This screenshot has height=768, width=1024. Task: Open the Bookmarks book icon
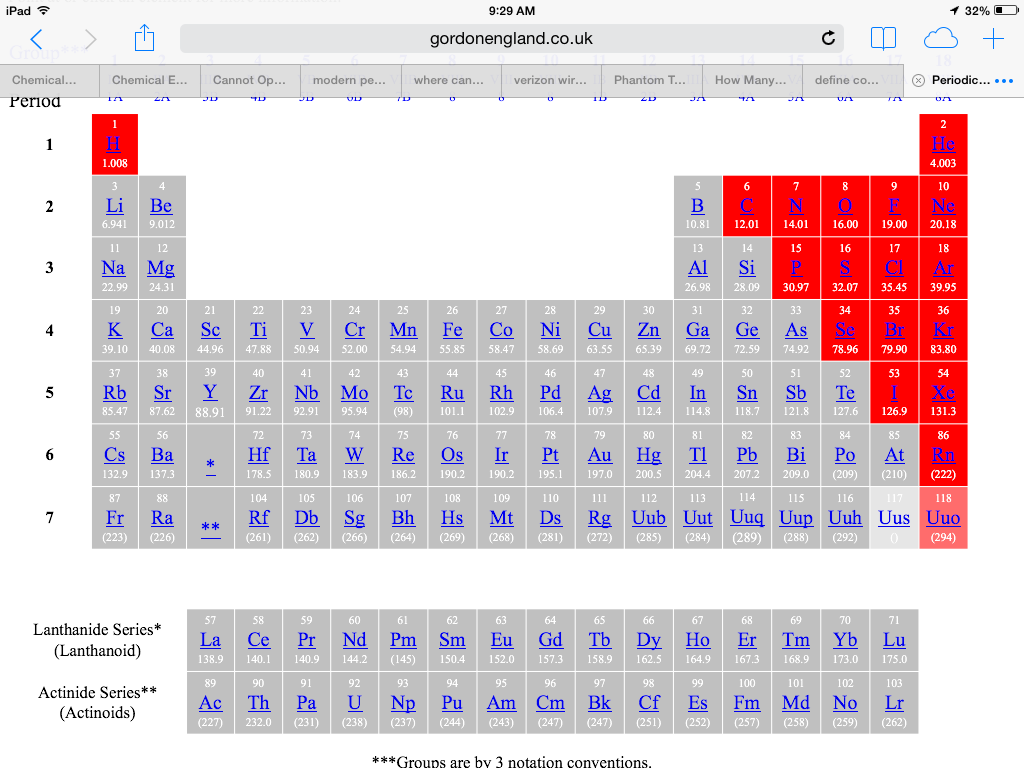[x=883, y=39]
